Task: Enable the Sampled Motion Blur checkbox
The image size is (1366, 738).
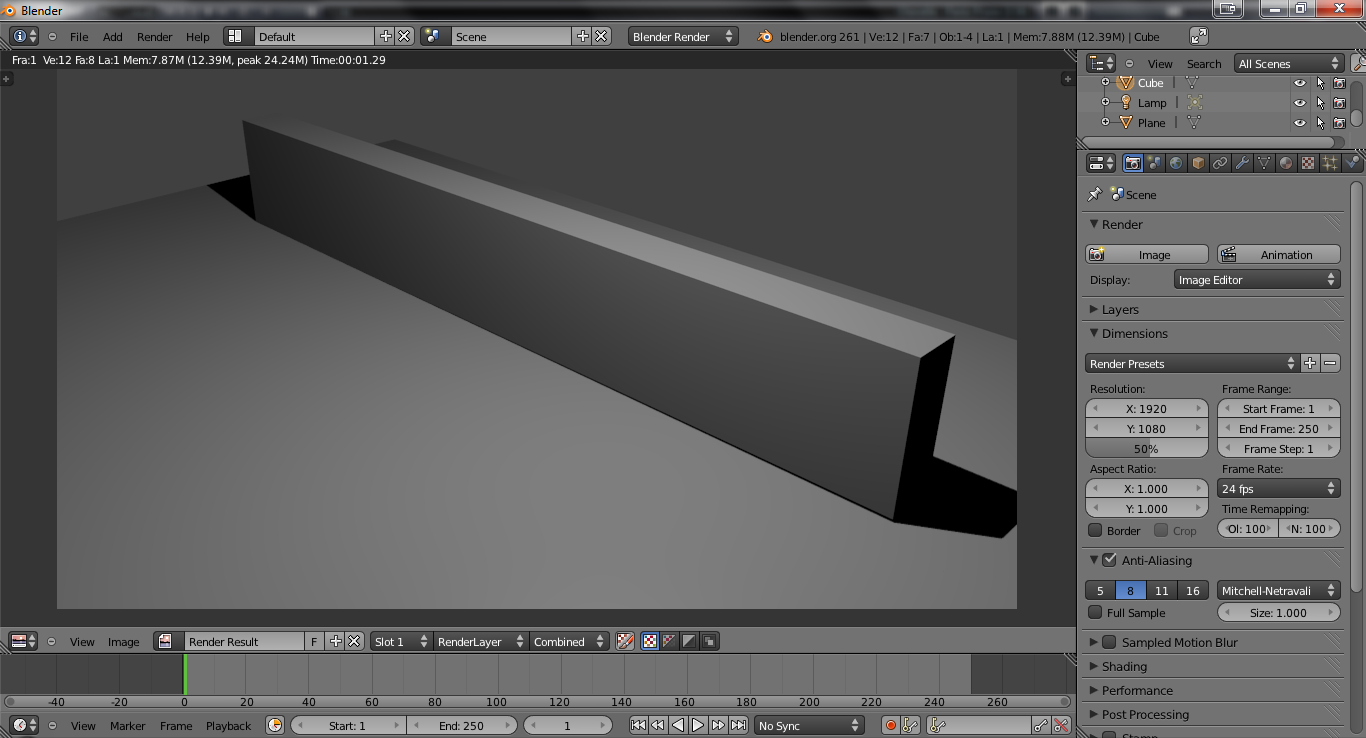Action: pos(1109,642)
